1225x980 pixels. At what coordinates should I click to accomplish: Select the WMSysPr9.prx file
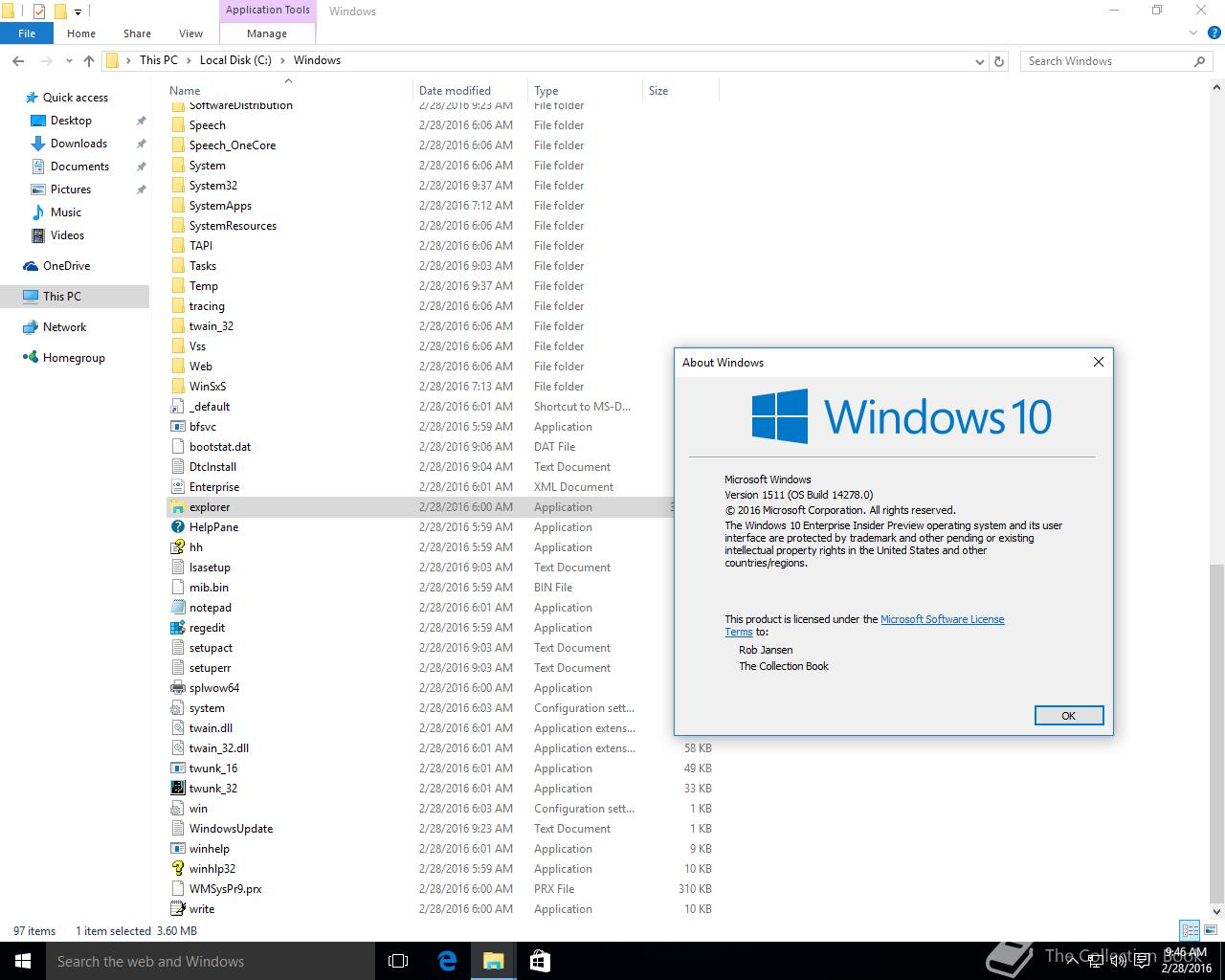(x=225, y=889)
